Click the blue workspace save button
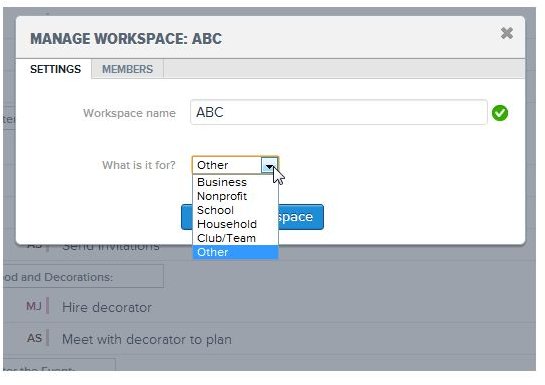 [x=301, y=217]
